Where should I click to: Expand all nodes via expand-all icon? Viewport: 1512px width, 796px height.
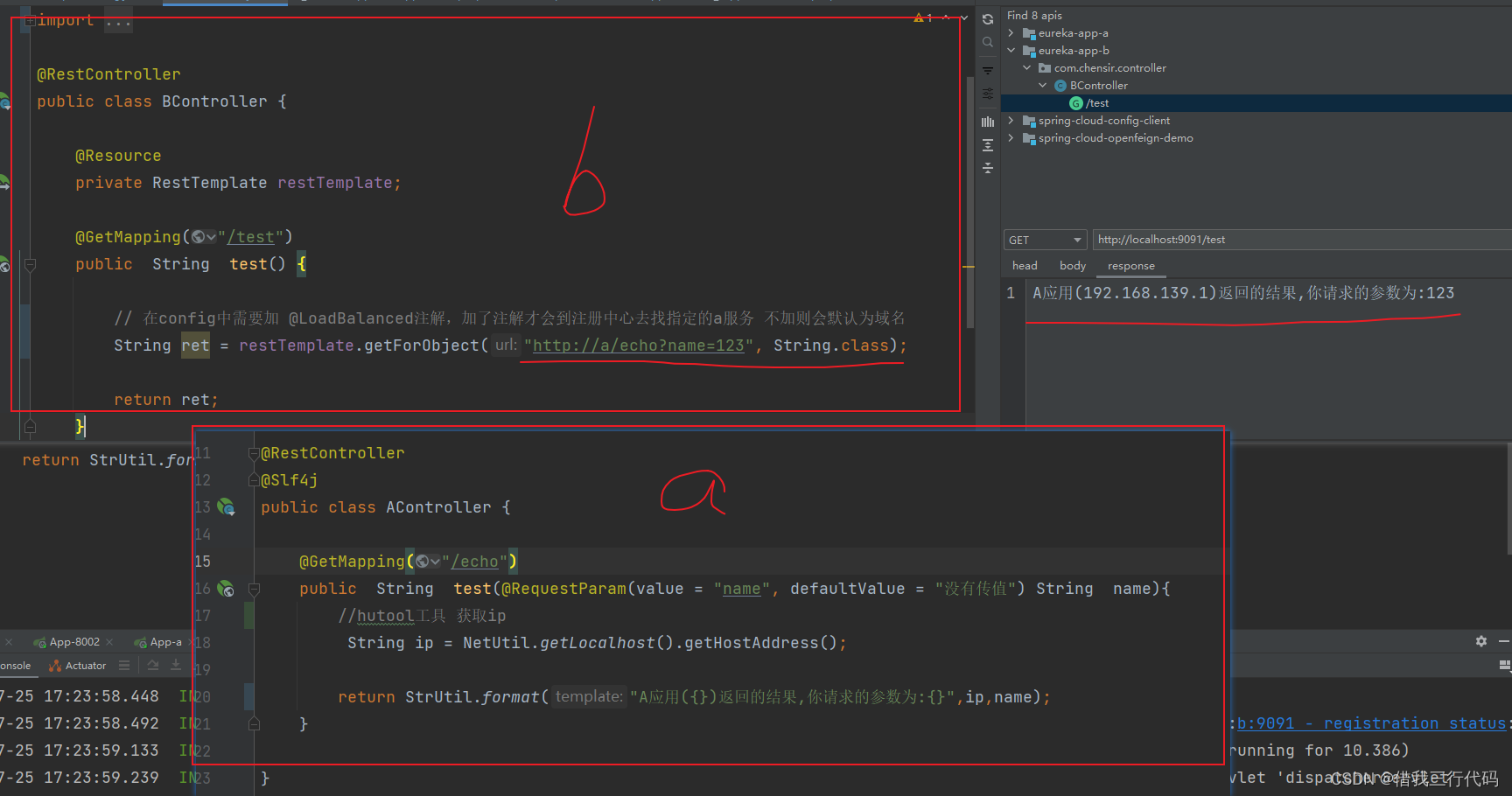(988, 144)
